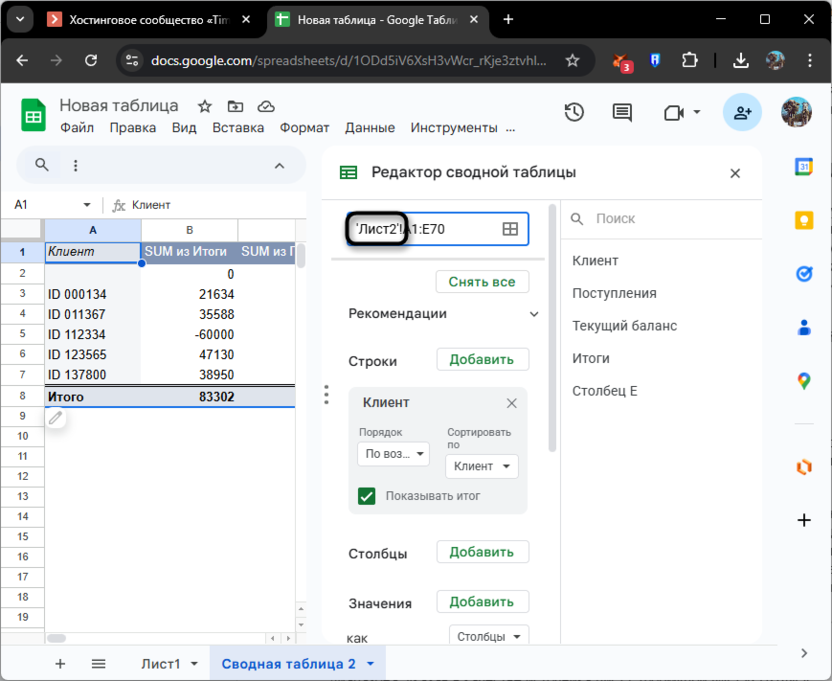Click the share people icon button
This screenshot has width=832, height=681.
point(742,113)
